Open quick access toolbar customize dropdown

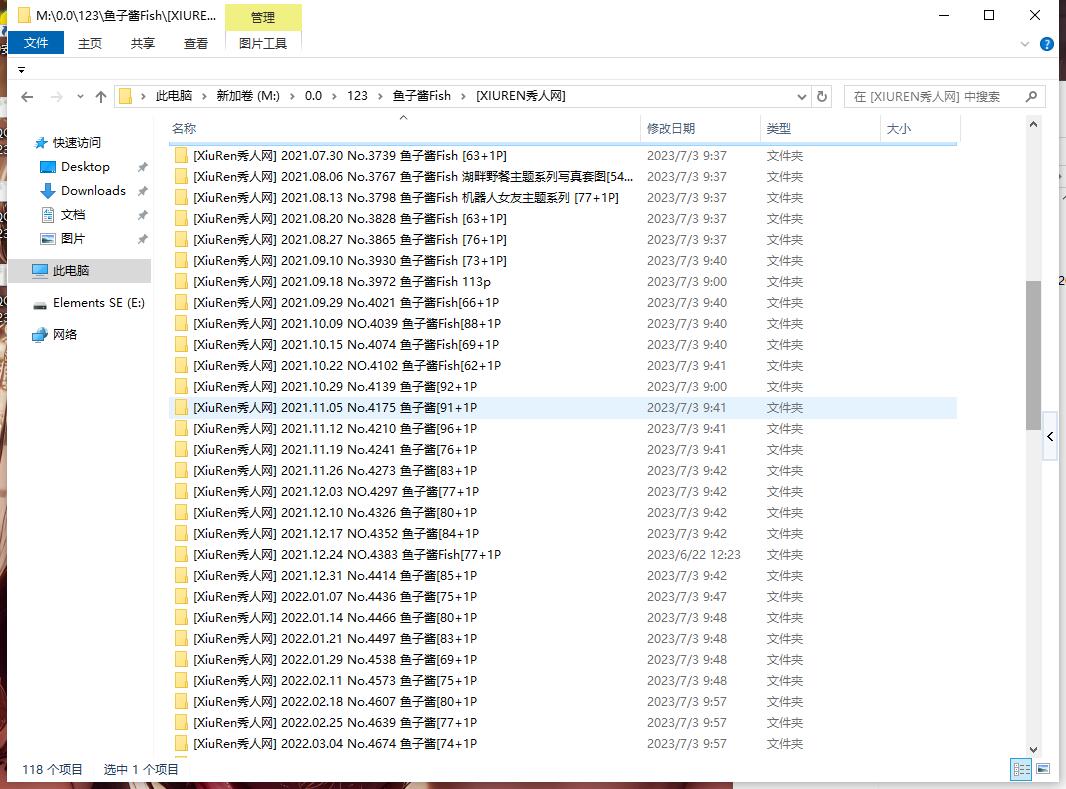click(22, 70)
